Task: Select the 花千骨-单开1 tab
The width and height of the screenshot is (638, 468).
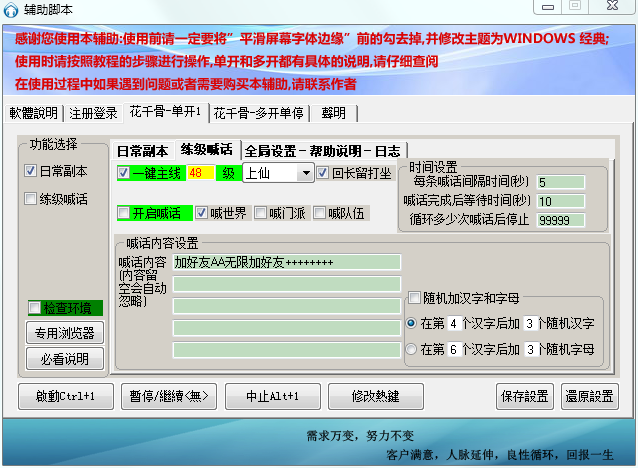Action: click(166, 111)
